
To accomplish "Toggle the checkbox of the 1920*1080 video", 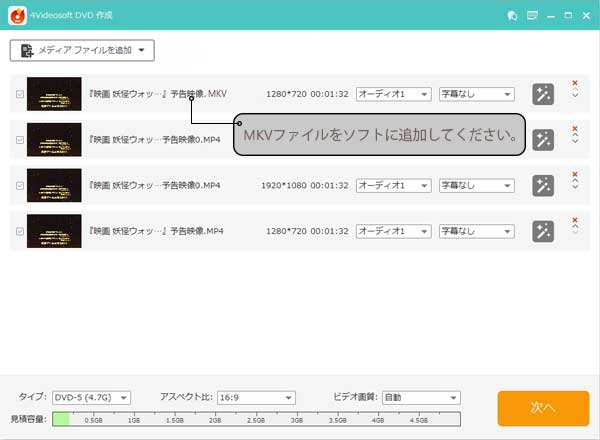I will 19,186.
